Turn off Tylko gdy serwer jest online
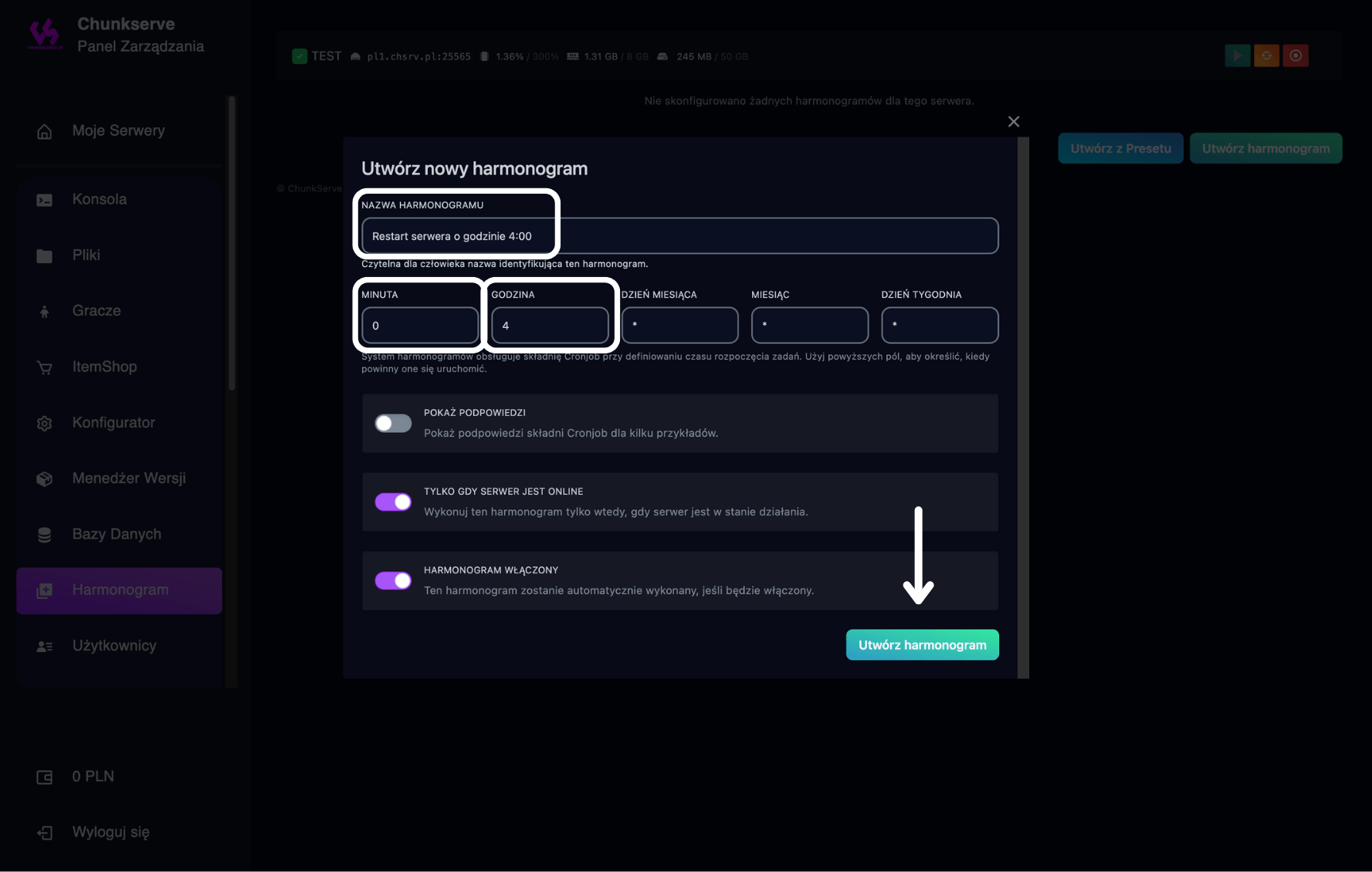This screenshot has height=872, width=1372. coord(393,502)
